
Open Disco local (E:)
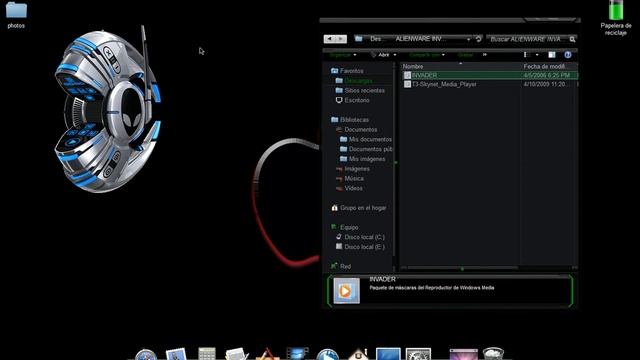pos(360,247)
